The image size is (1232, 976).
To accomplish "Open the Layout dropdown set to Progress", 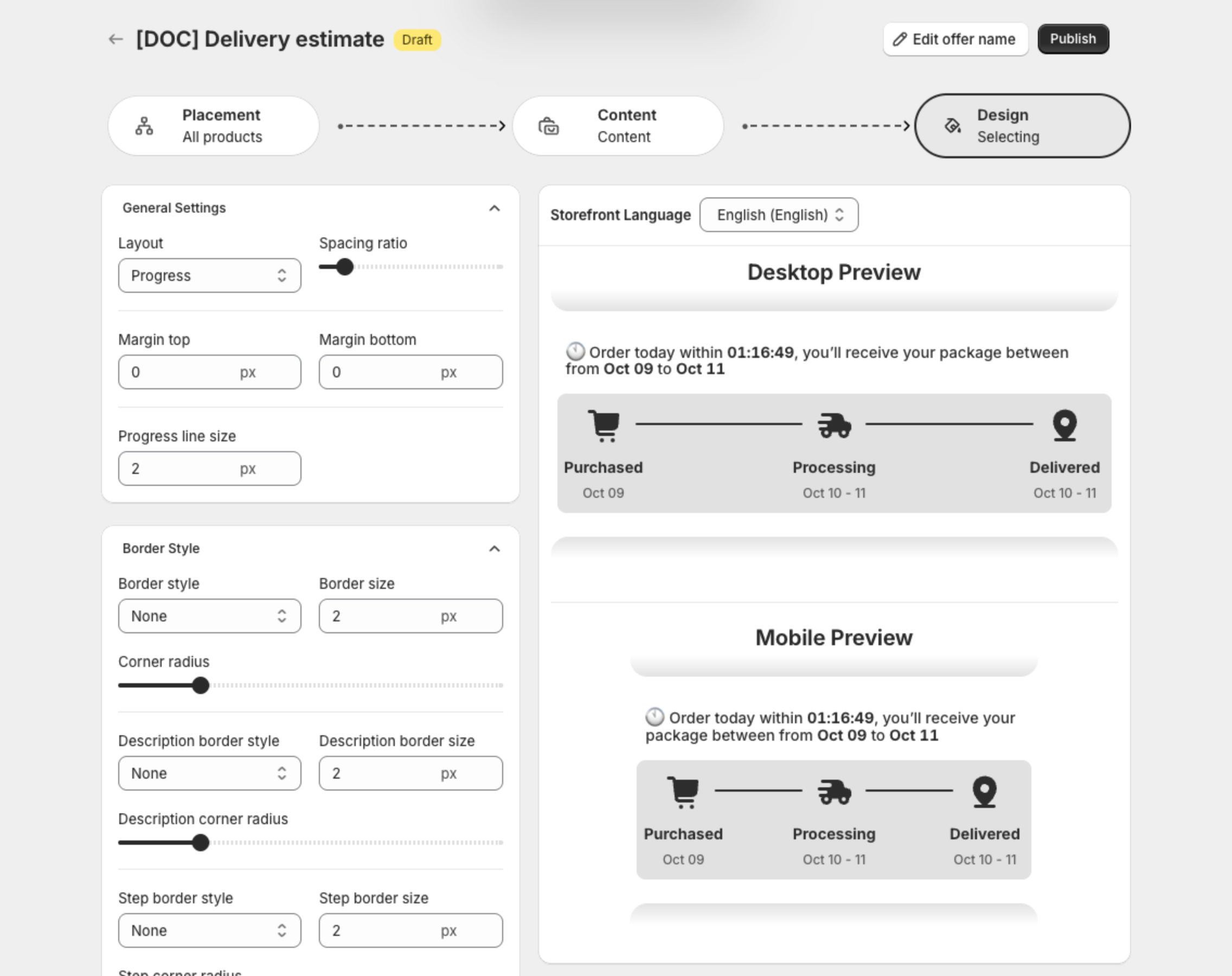I will pos(210,275).
